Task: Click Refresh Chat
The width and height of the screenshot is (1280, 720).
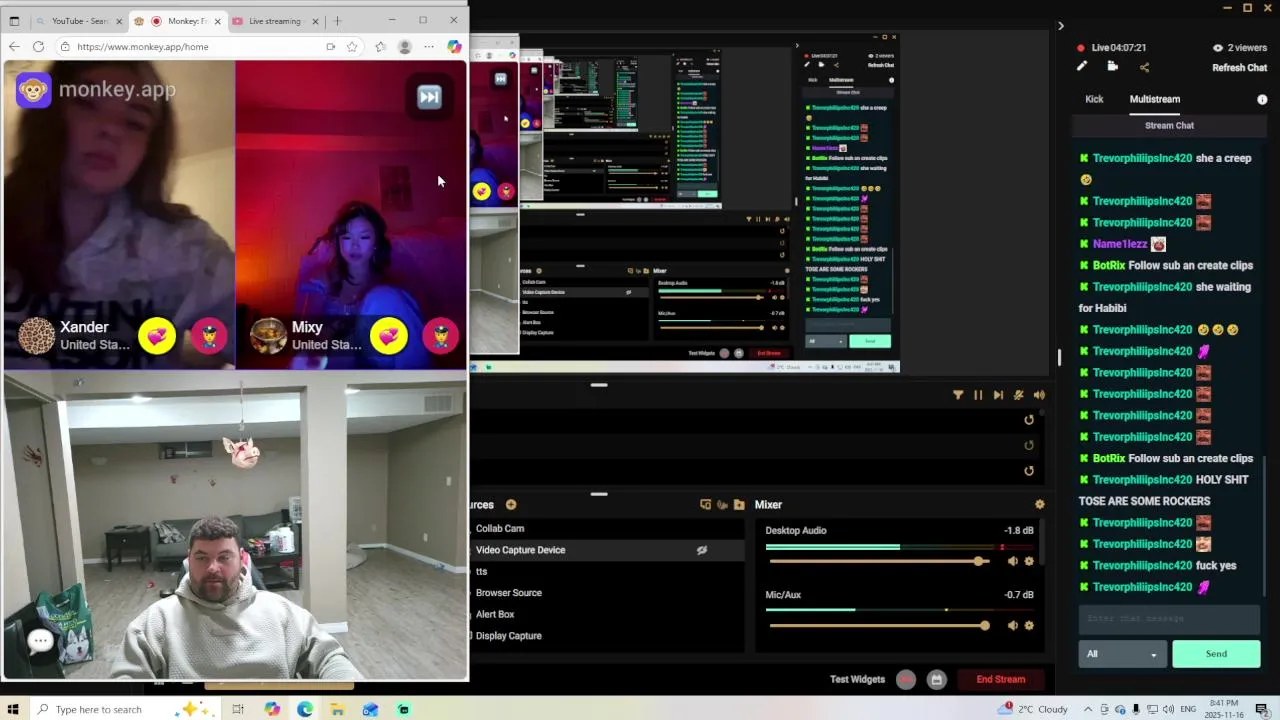Action: pyautogui.click(x=1239, y=68)
